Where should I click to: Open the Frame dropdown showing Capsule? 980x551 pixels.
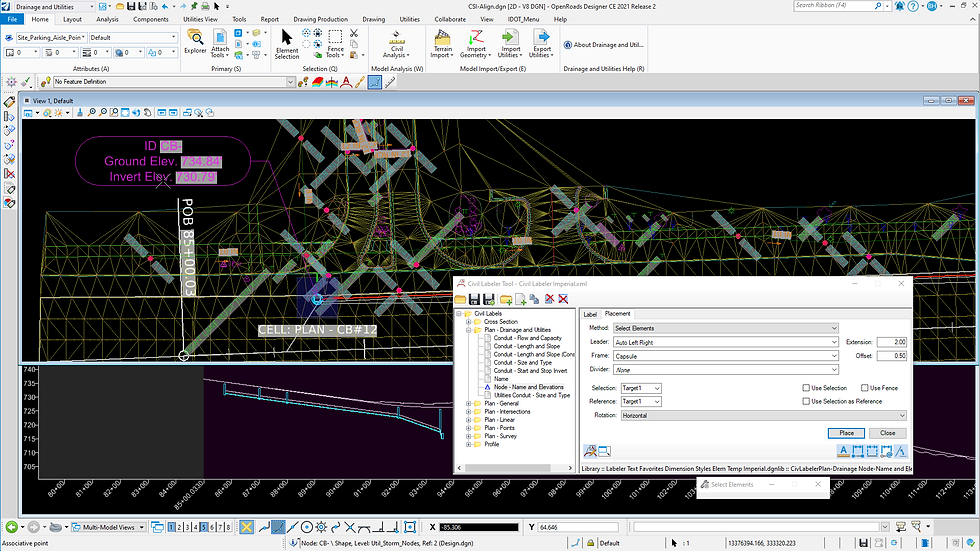[725, 356]
